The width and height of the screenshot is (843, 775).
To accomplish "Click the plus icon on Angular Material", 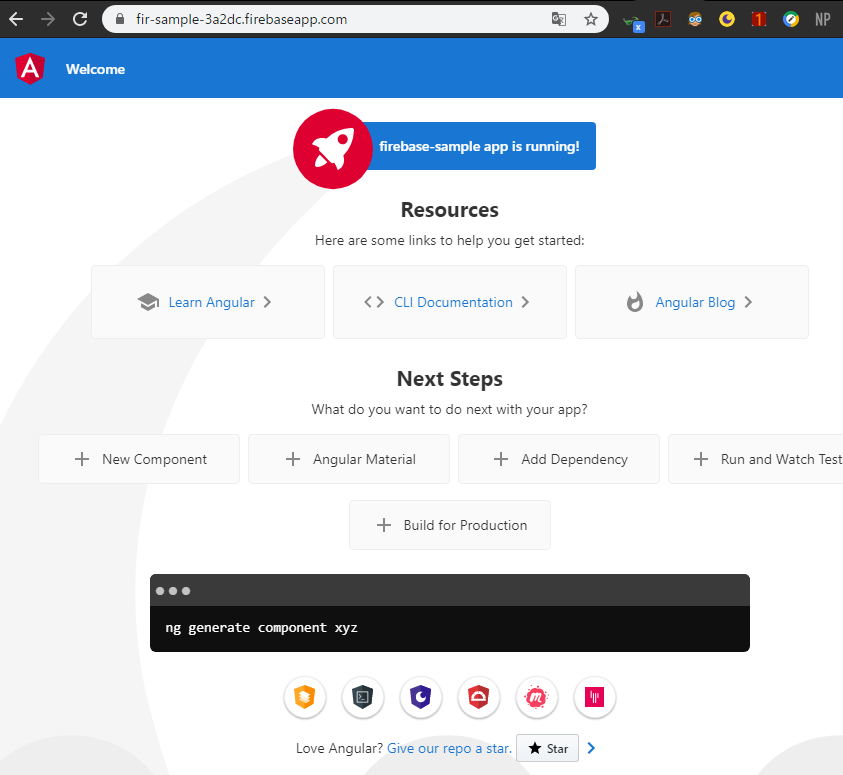I will click(293, 459).
